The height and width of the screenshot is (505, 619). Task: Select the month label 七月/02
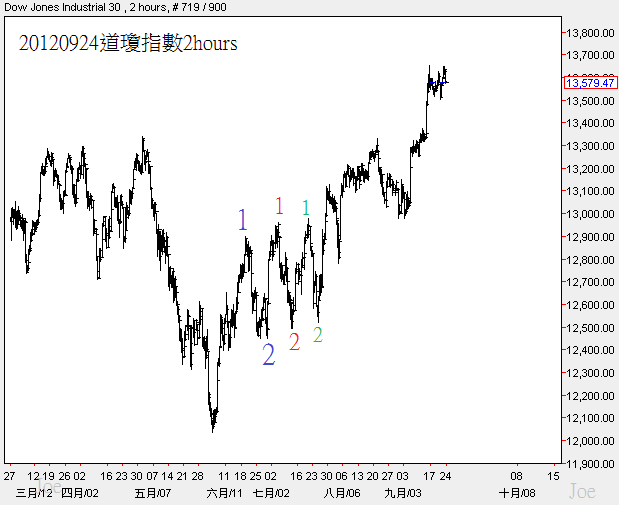click(x=271, y=493)
